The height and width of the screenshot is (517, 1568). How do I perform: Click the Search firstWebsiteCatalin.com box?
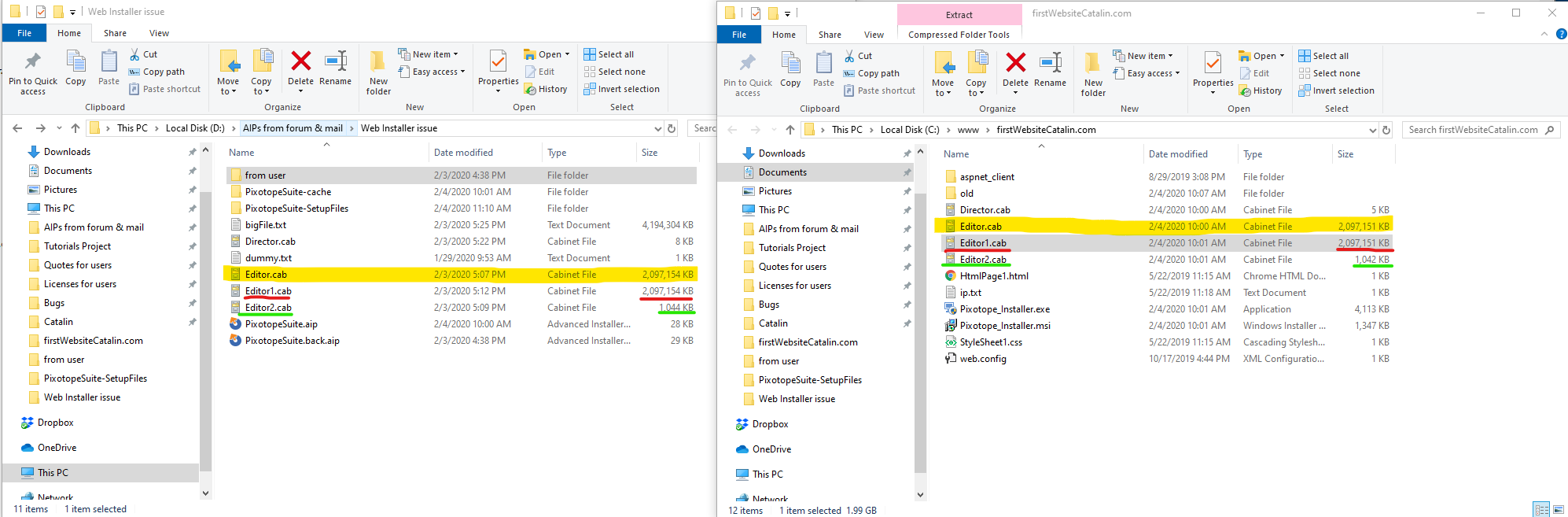tap(1472, 130)
